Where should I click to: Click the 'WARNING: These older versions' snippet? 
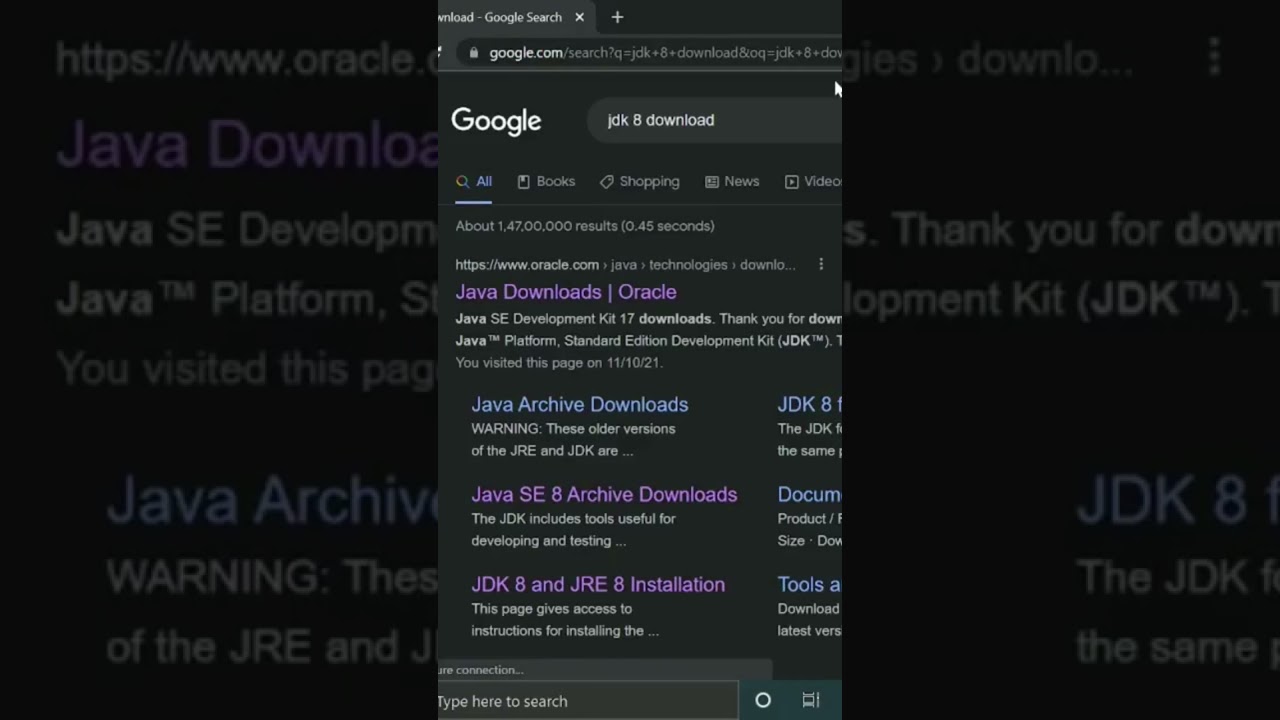pos(573,428)
